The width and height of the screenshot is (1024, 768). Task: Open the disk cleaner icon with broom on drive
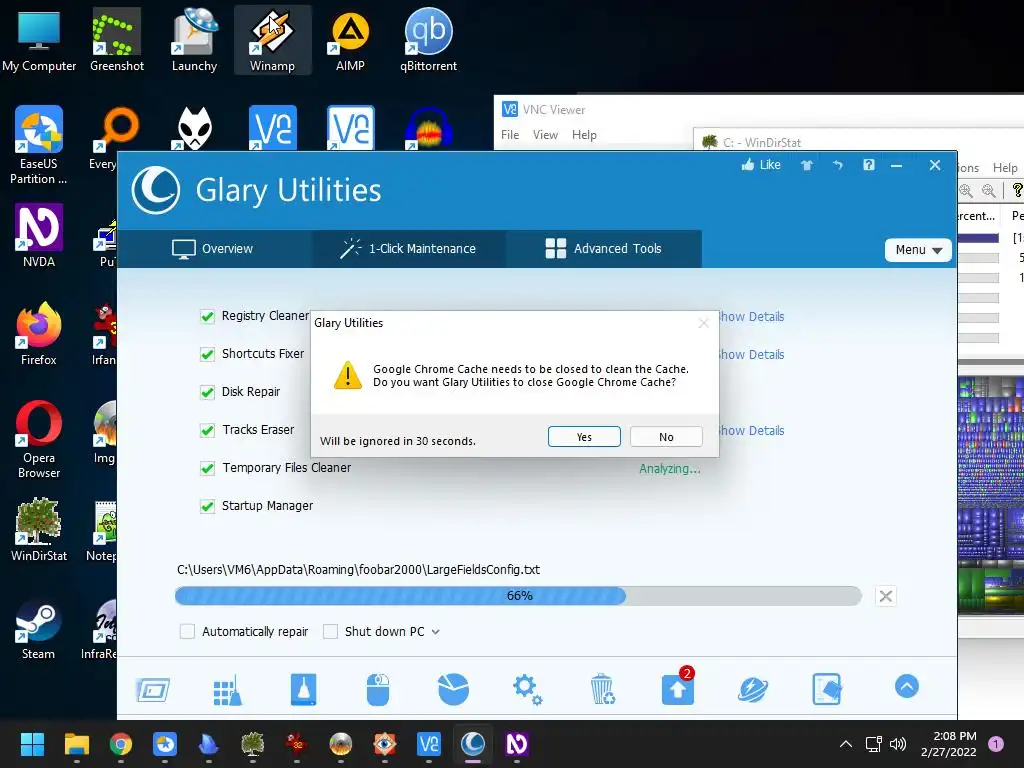pos(303,690)
